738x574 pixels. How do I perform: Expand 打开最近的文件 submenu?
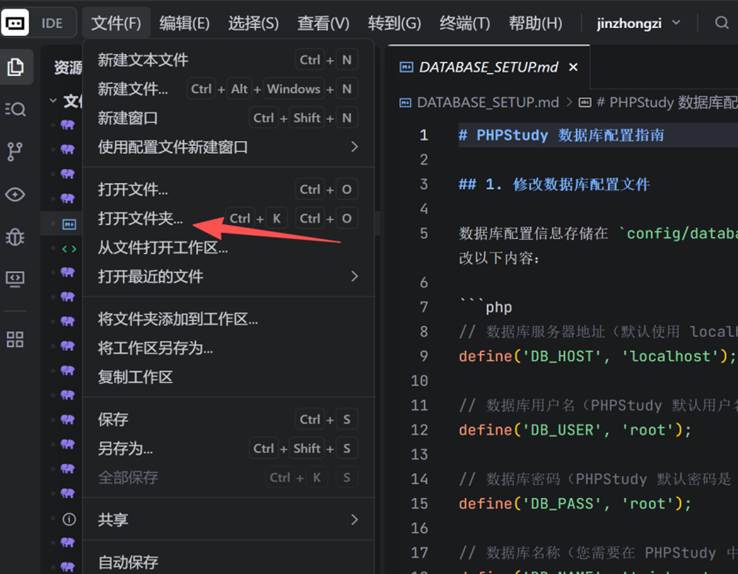click(228, 276)
